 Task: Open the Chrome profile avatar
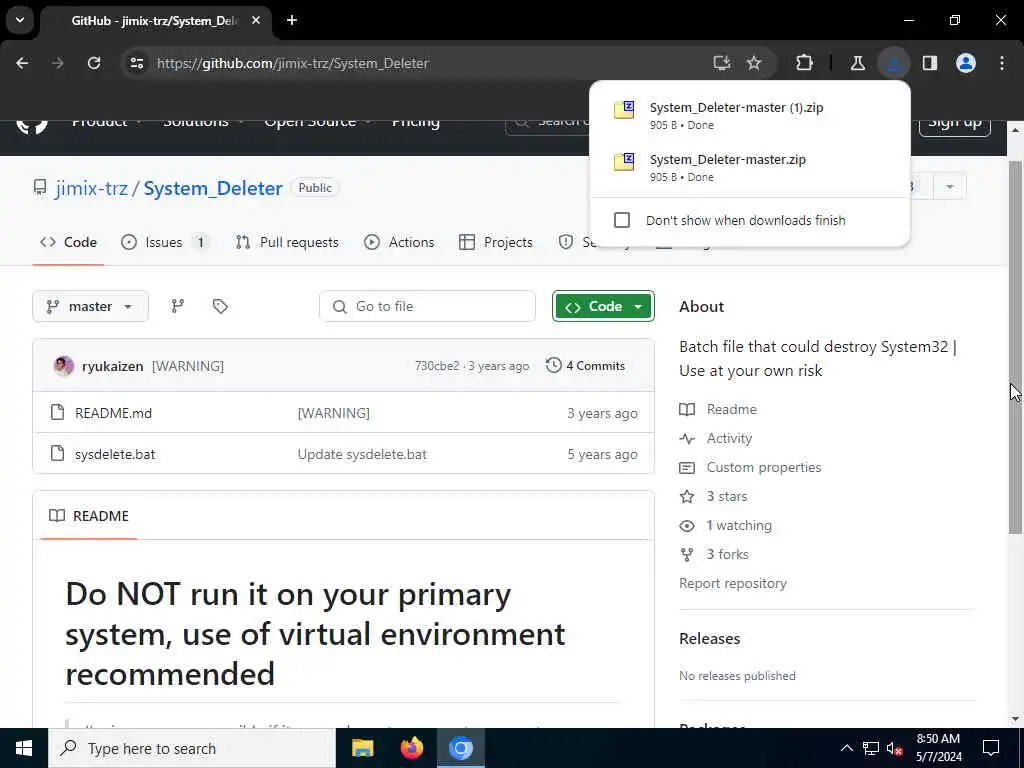click(966, 63)
